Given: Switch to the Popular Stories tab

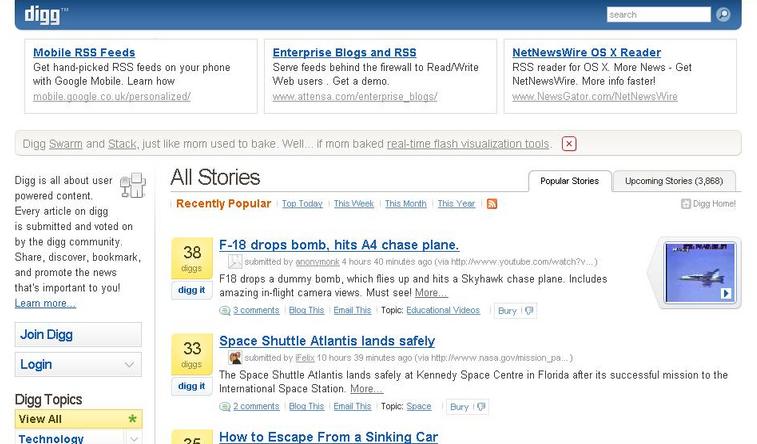Looking at the screenshot, I should [x=570, y=181].
